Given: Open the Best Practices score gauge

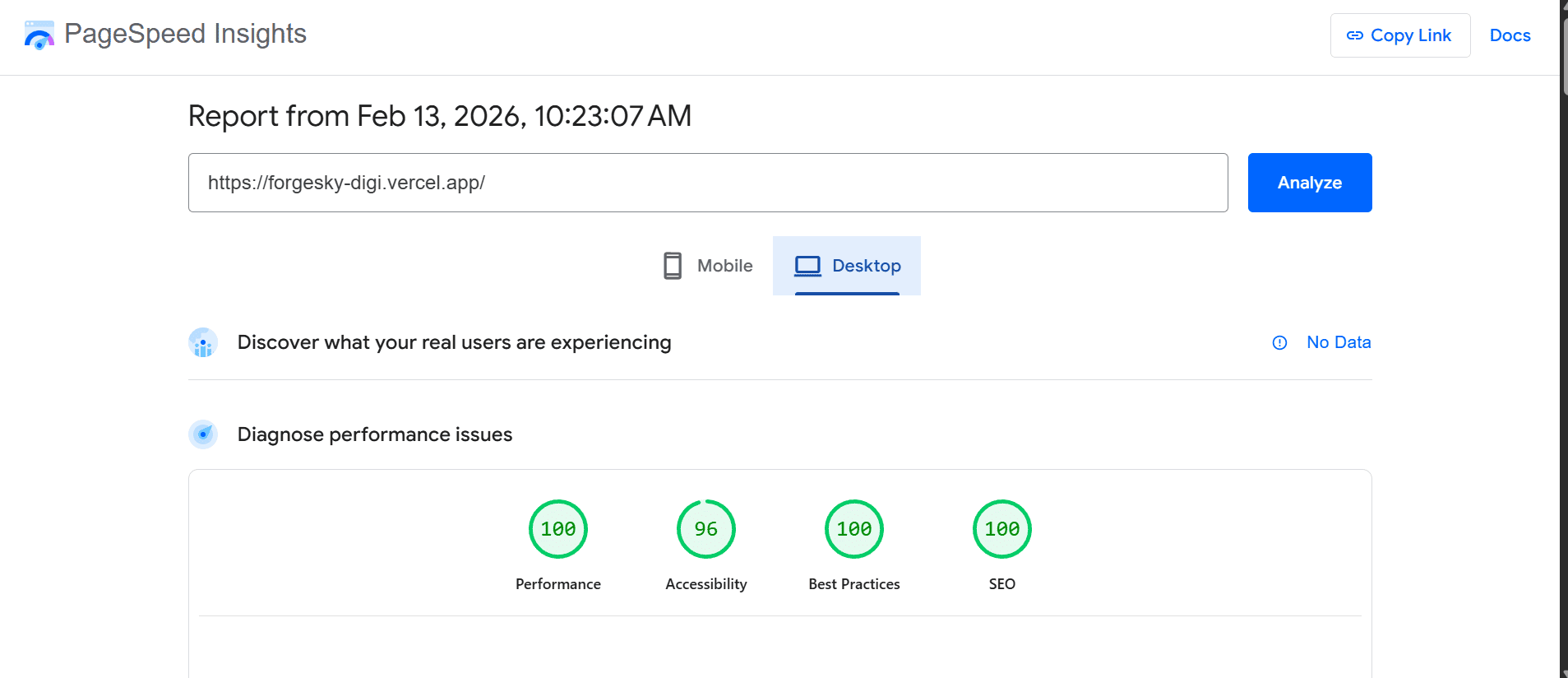Looking at the screenshot, I should click(853, 529).
